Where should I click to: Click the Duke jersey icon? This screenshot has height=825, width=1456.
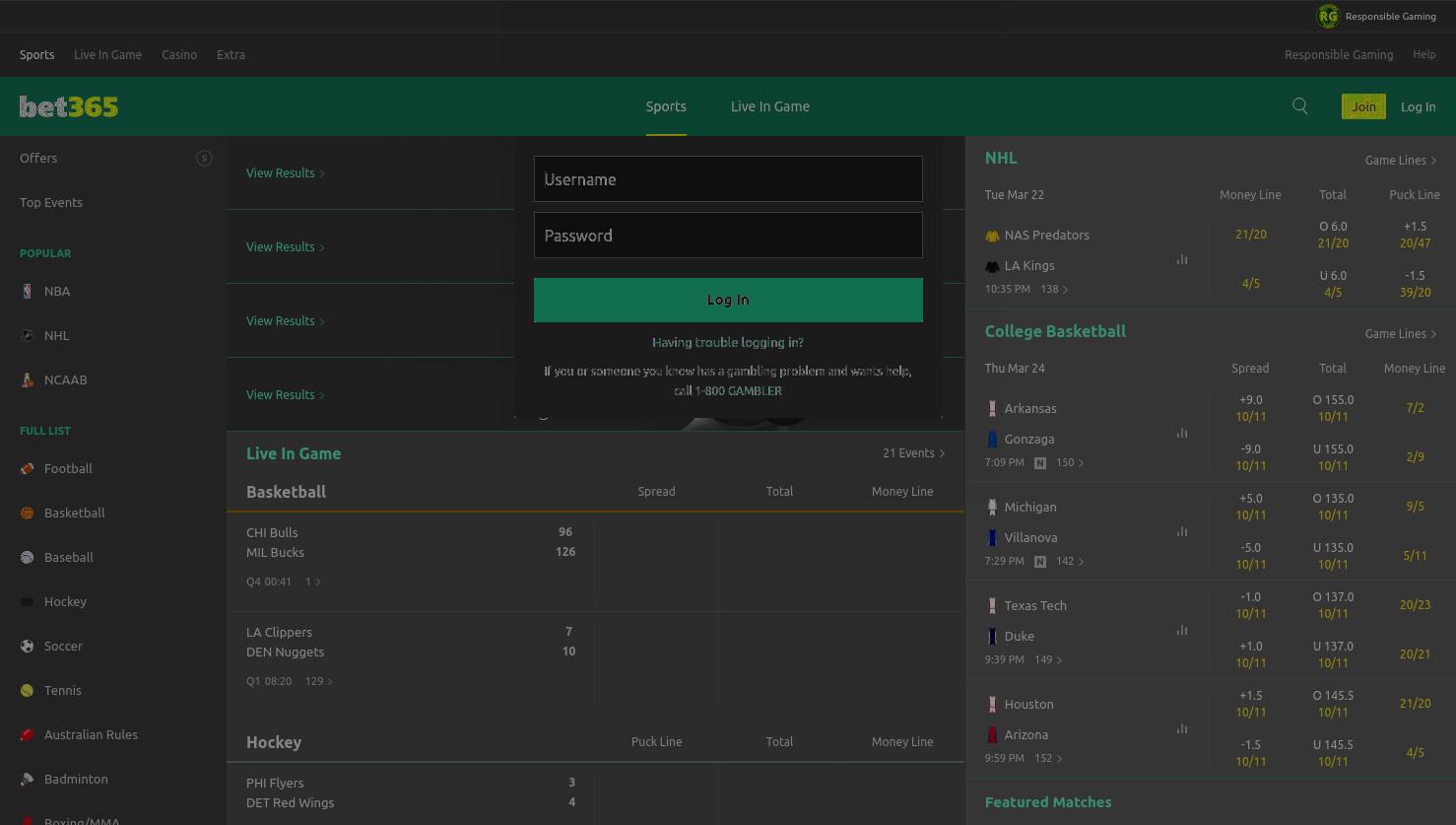coord(992,637)
